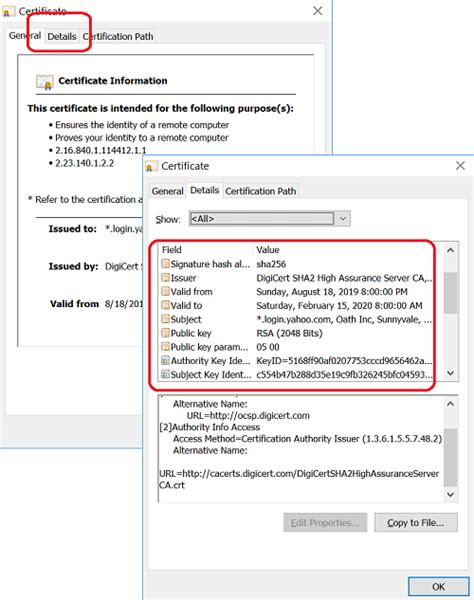Click field list scrollbar down arrow
The image size is (474, 600).
[451, 373]
